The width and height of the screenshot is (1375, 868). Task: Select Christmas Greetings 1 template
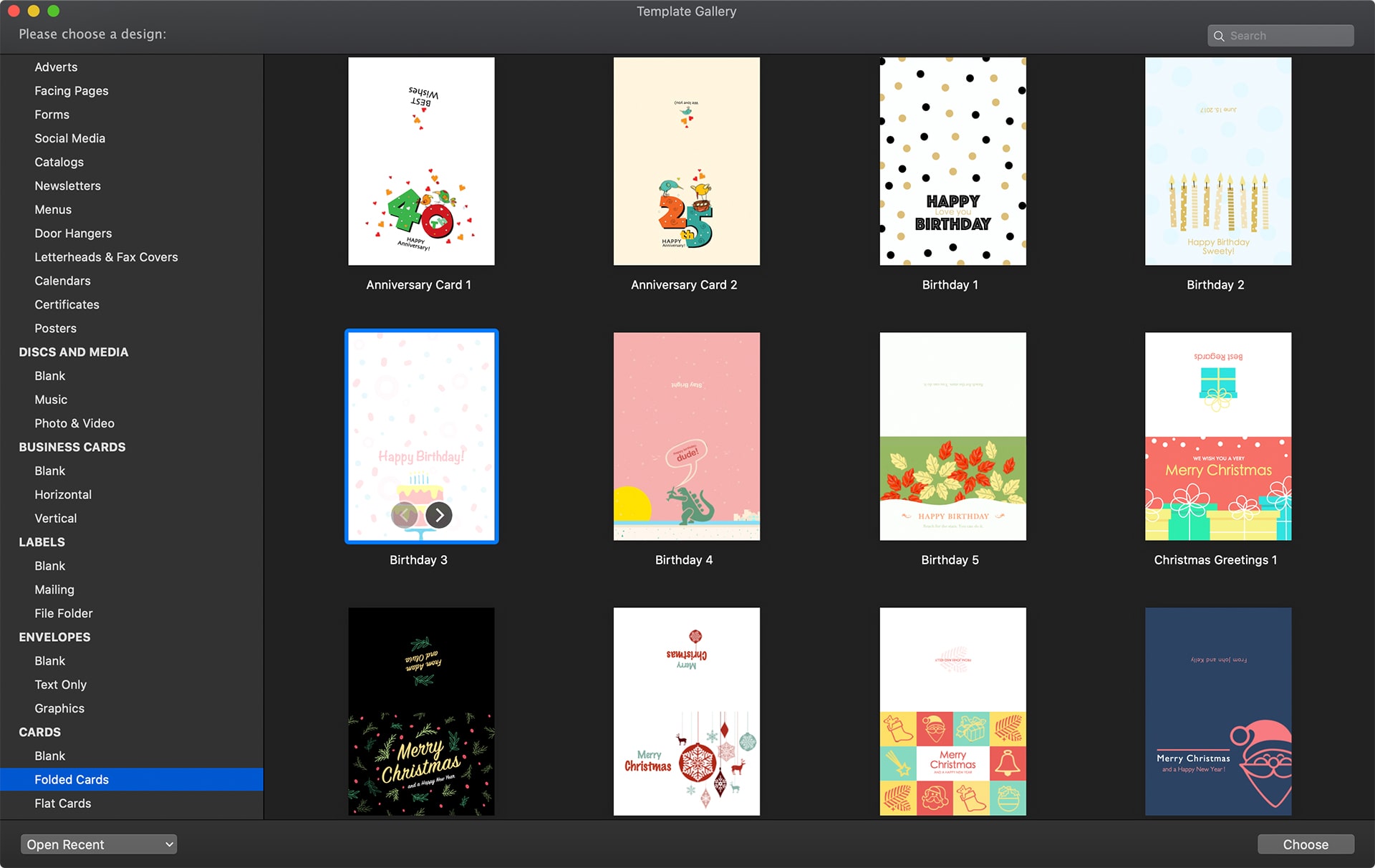(x=1217, y=436)
